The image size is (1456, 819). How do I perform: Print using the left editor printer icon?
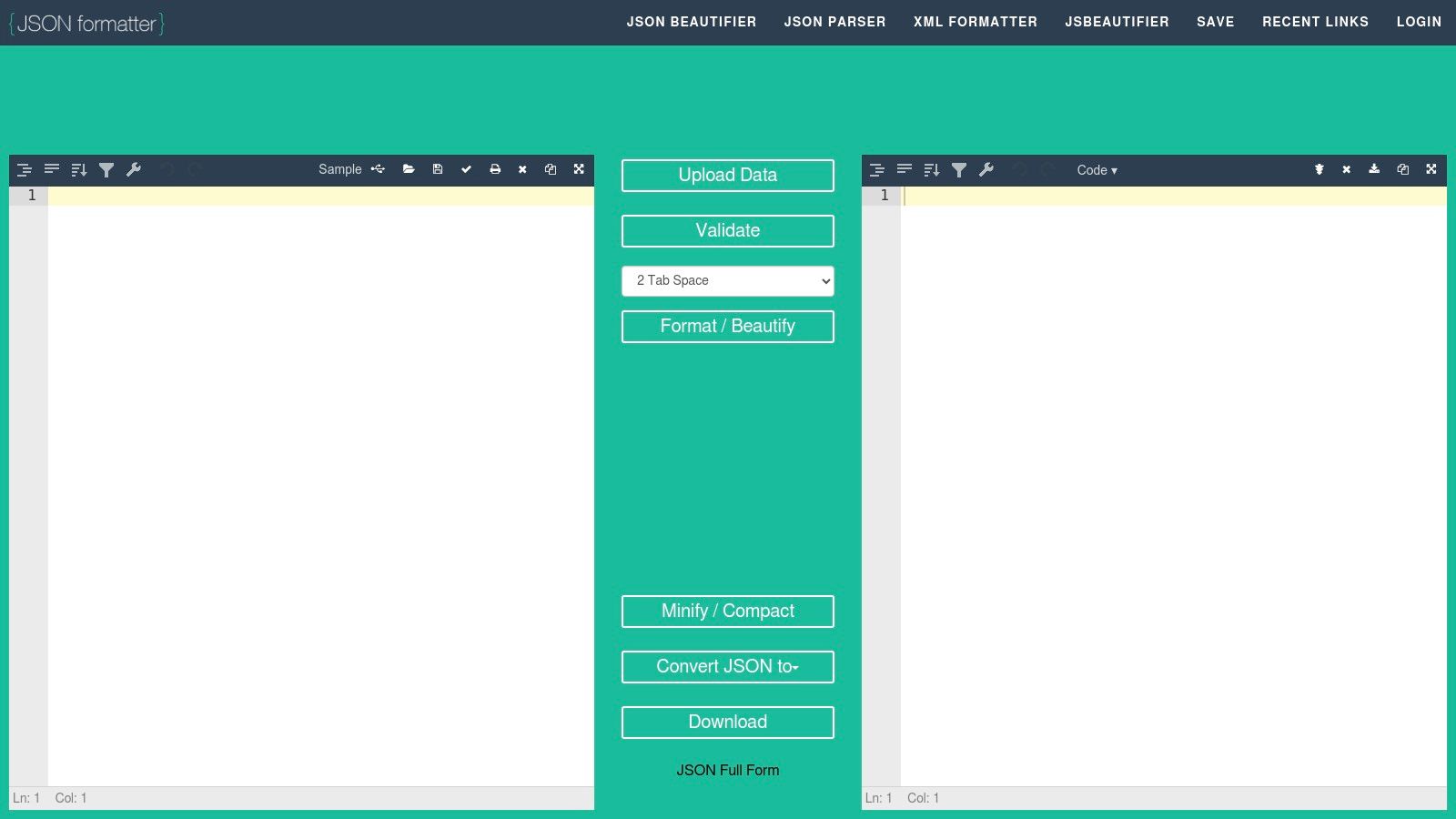pyautogui.click(x=495, y=169)
